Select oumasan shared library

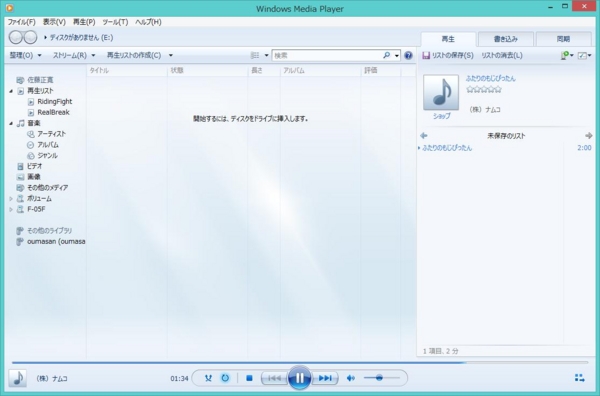click(56, 241)
